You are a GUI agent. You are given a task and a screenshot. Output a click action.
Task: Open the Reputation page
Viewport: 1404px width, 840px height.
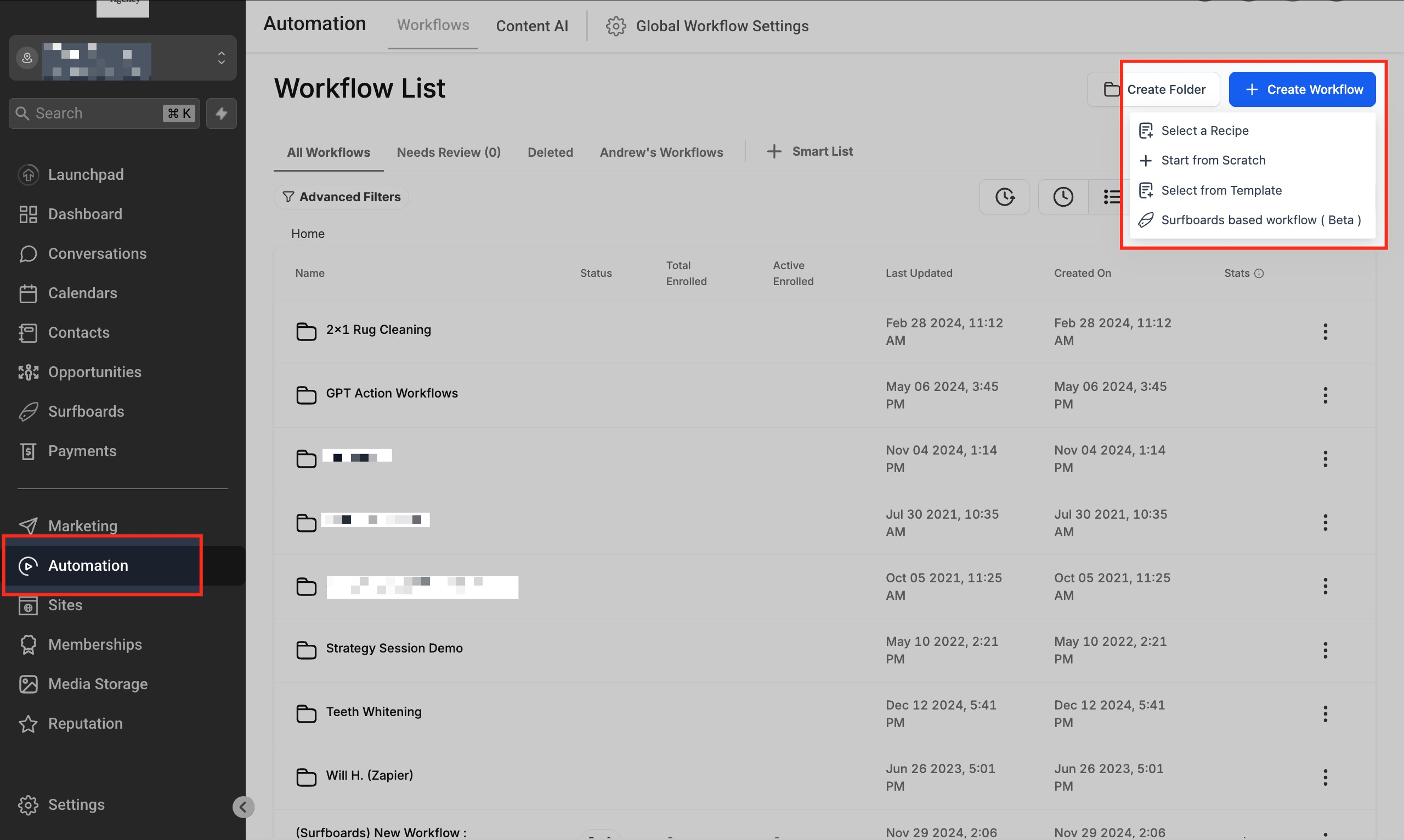coord(85,723)
